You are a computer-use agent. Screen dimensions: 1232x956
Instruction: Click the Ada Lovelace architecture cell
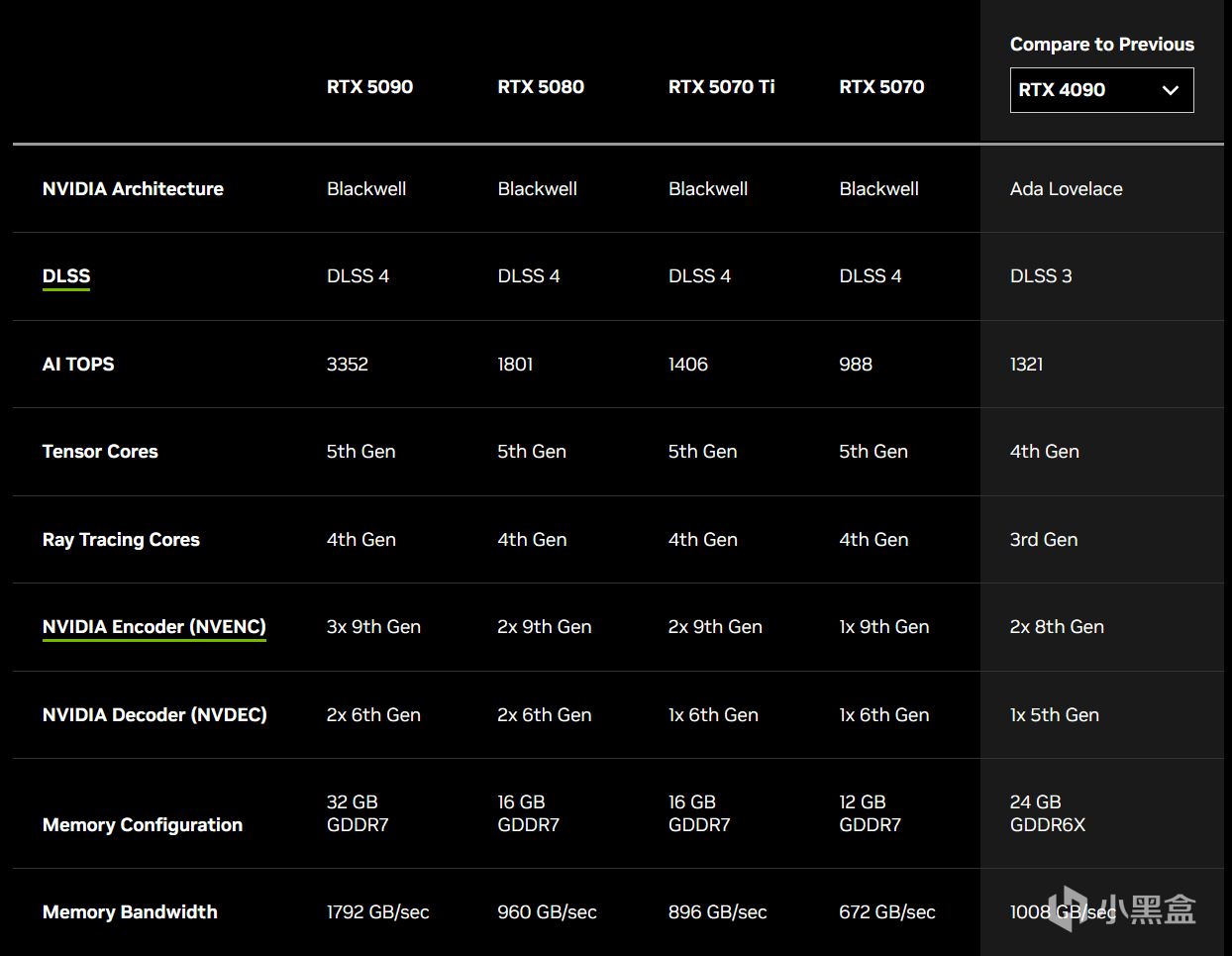point(1066,189)
